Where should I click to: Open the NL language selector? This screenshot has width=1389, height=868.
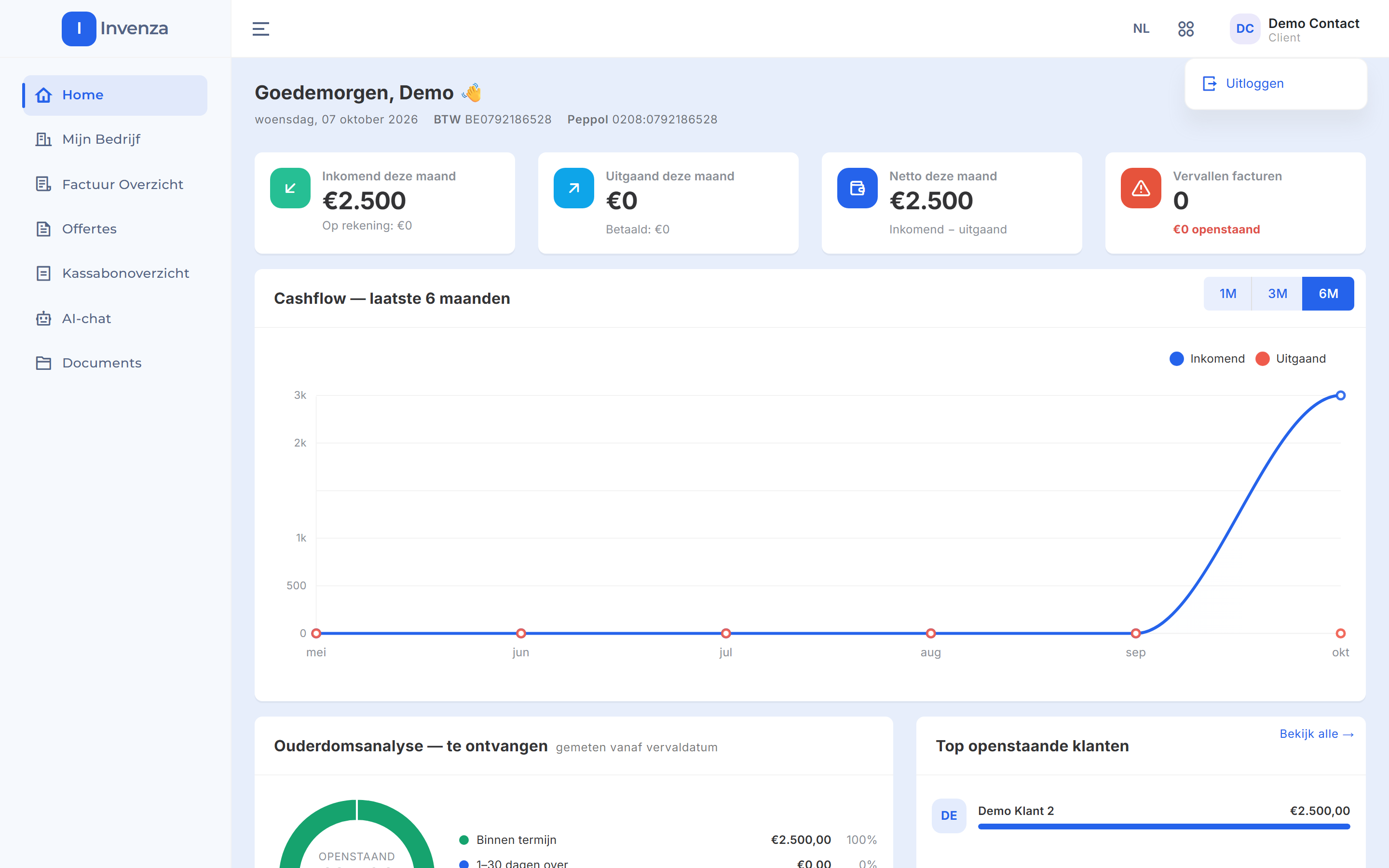tap(1141, 29)
